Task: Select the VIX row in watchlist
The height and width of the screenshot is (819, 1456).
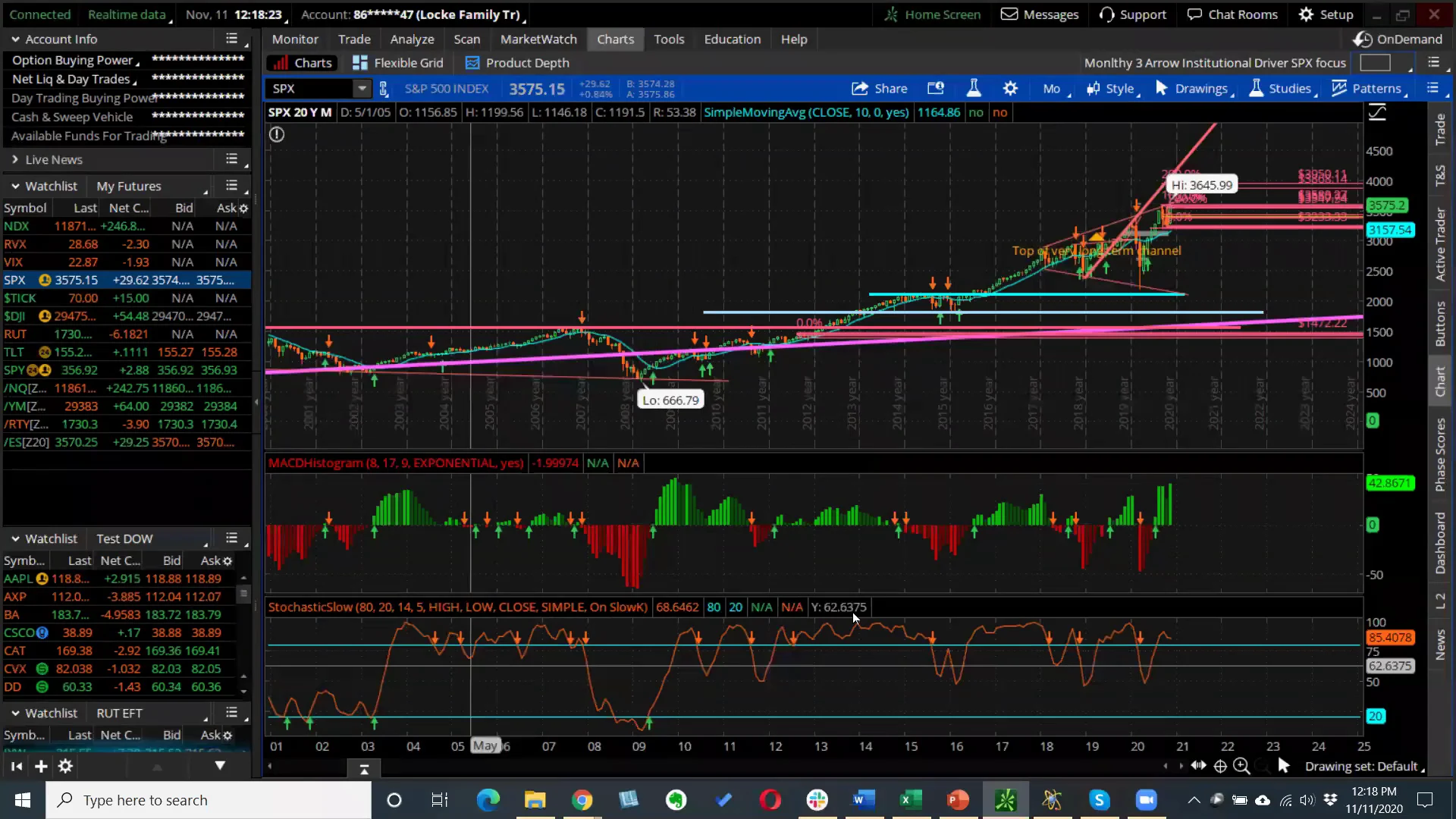Action: pos(126,262)
